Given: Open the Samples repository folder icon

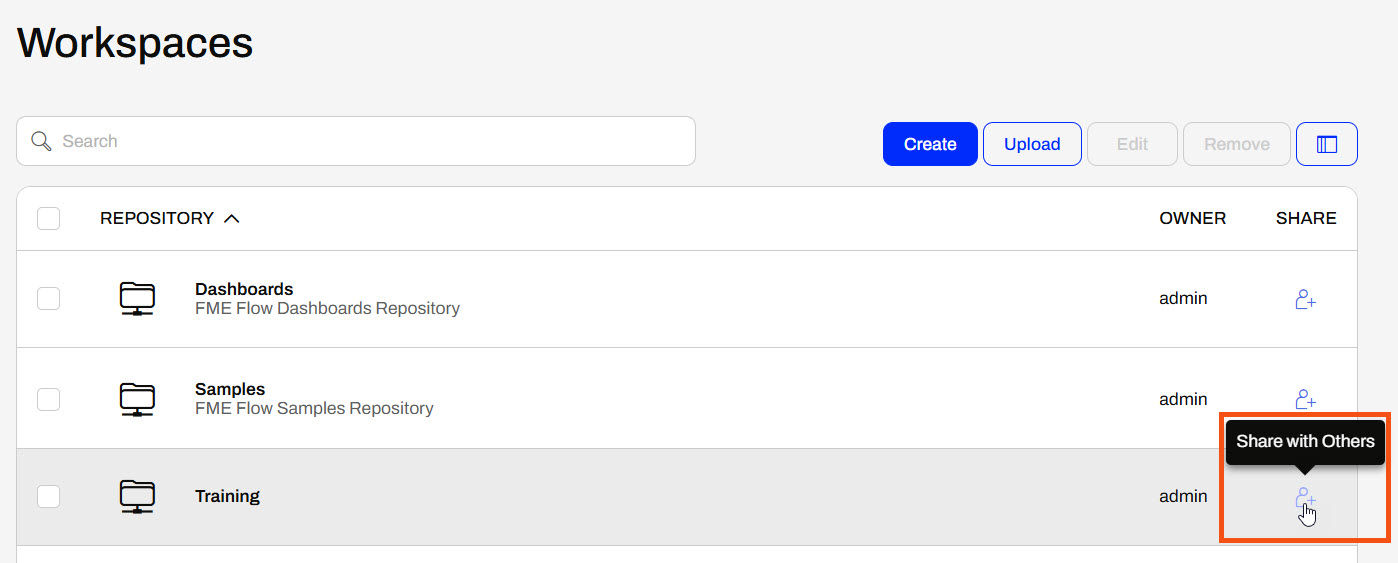Looking at the screenshot, I should click(137, 399).
